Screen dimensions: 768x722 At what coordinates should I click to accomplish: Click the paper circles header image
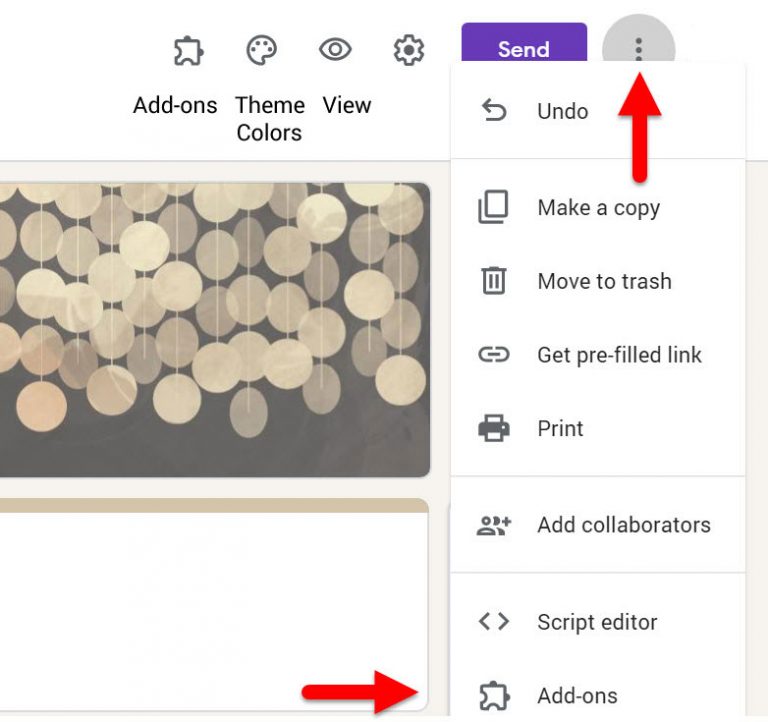coord(214,328)
